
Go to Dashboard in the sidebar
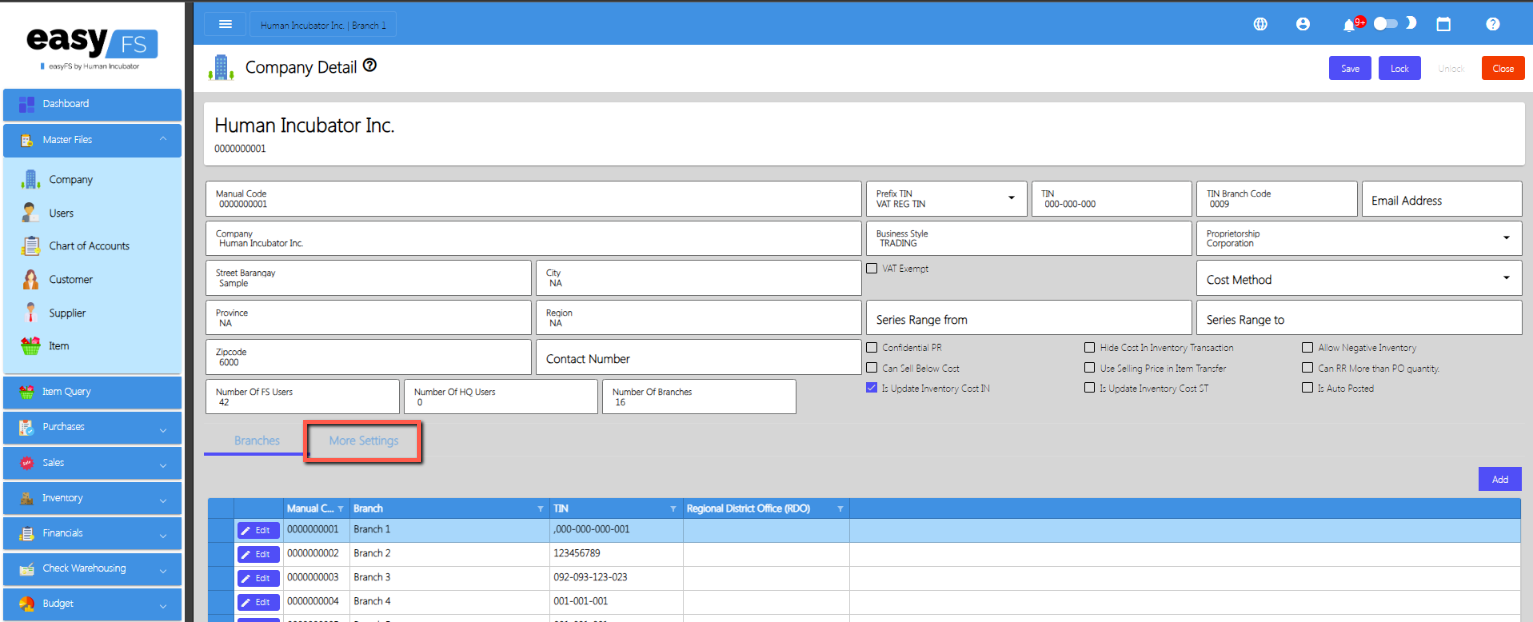(x=92, y=104)
